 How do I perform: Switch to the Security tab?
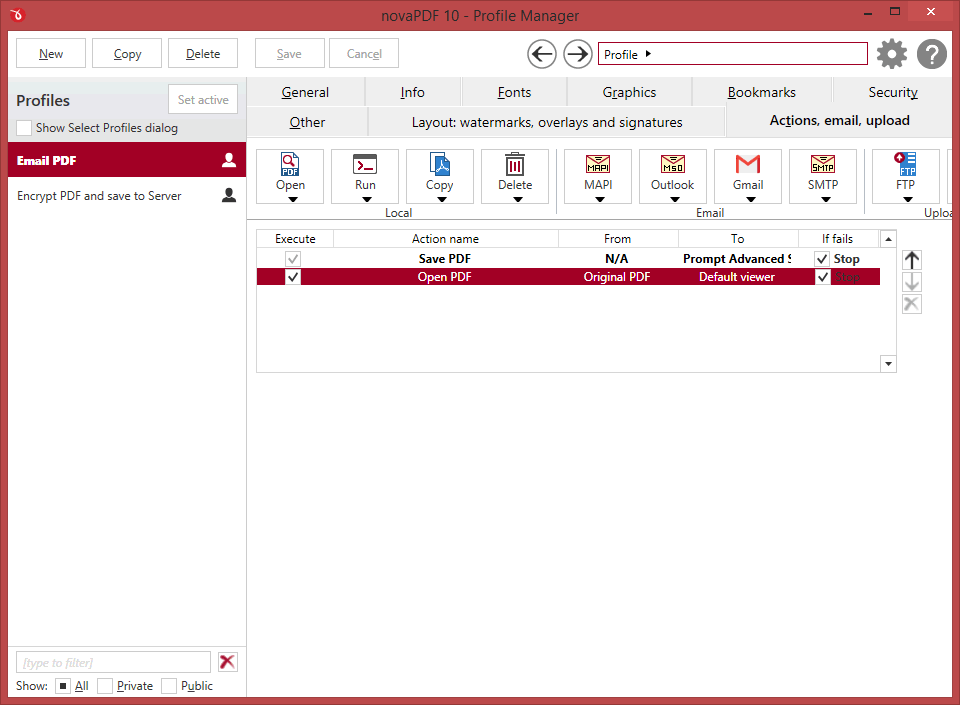(893, 92)
